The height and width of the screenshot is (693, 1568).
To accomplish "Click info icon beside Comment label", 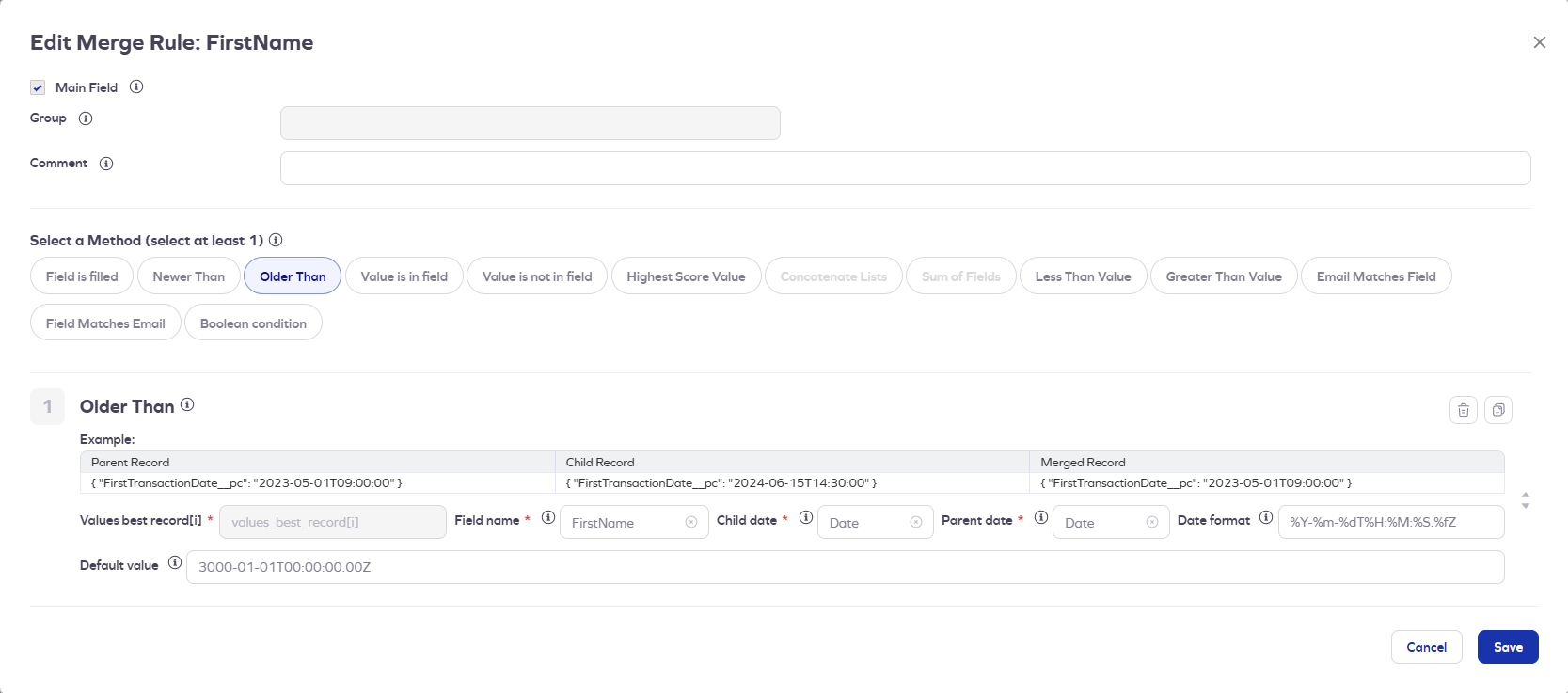I will [106, 164].
